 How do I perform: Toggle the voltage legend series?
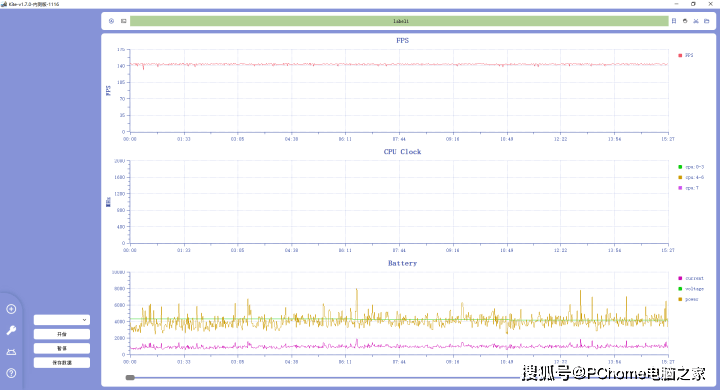coord(691,289)
